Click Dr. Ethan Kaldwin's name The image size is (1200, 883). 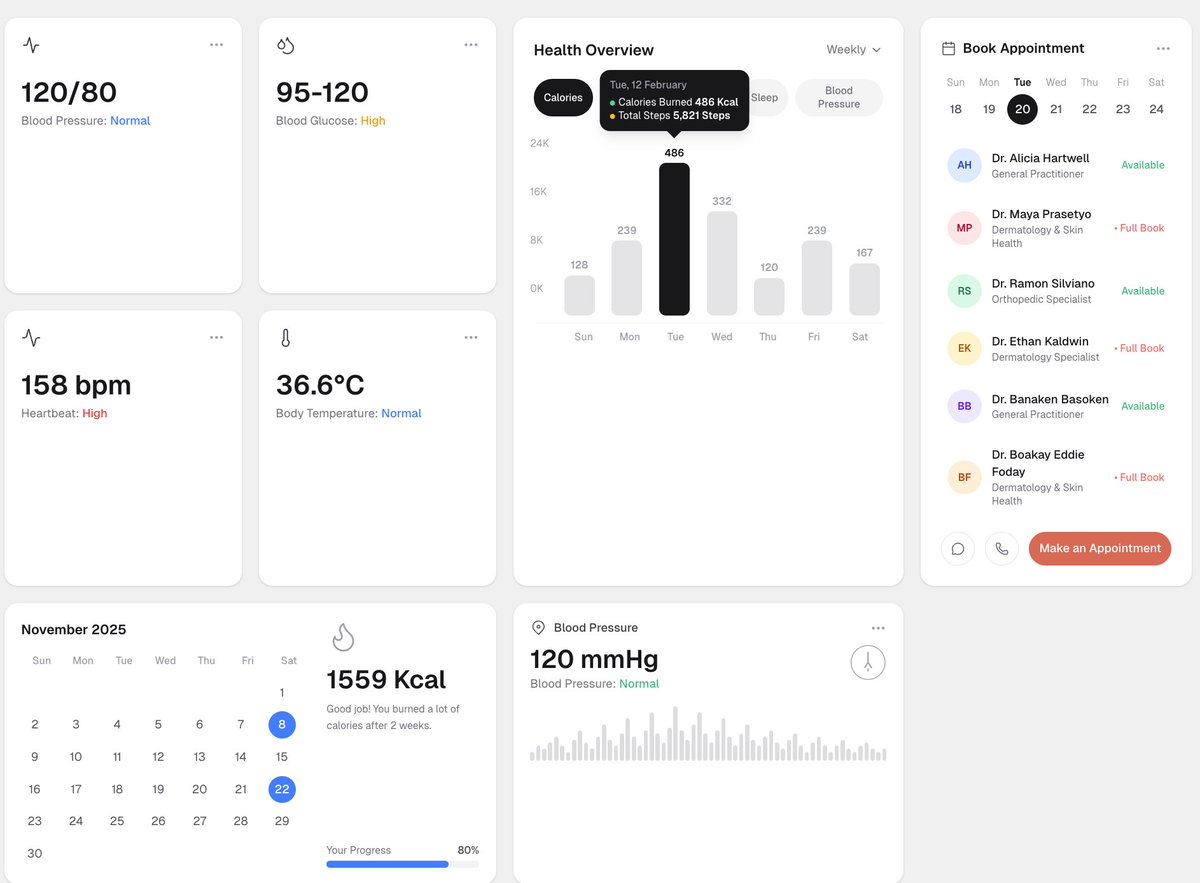tap(1040, 341)
